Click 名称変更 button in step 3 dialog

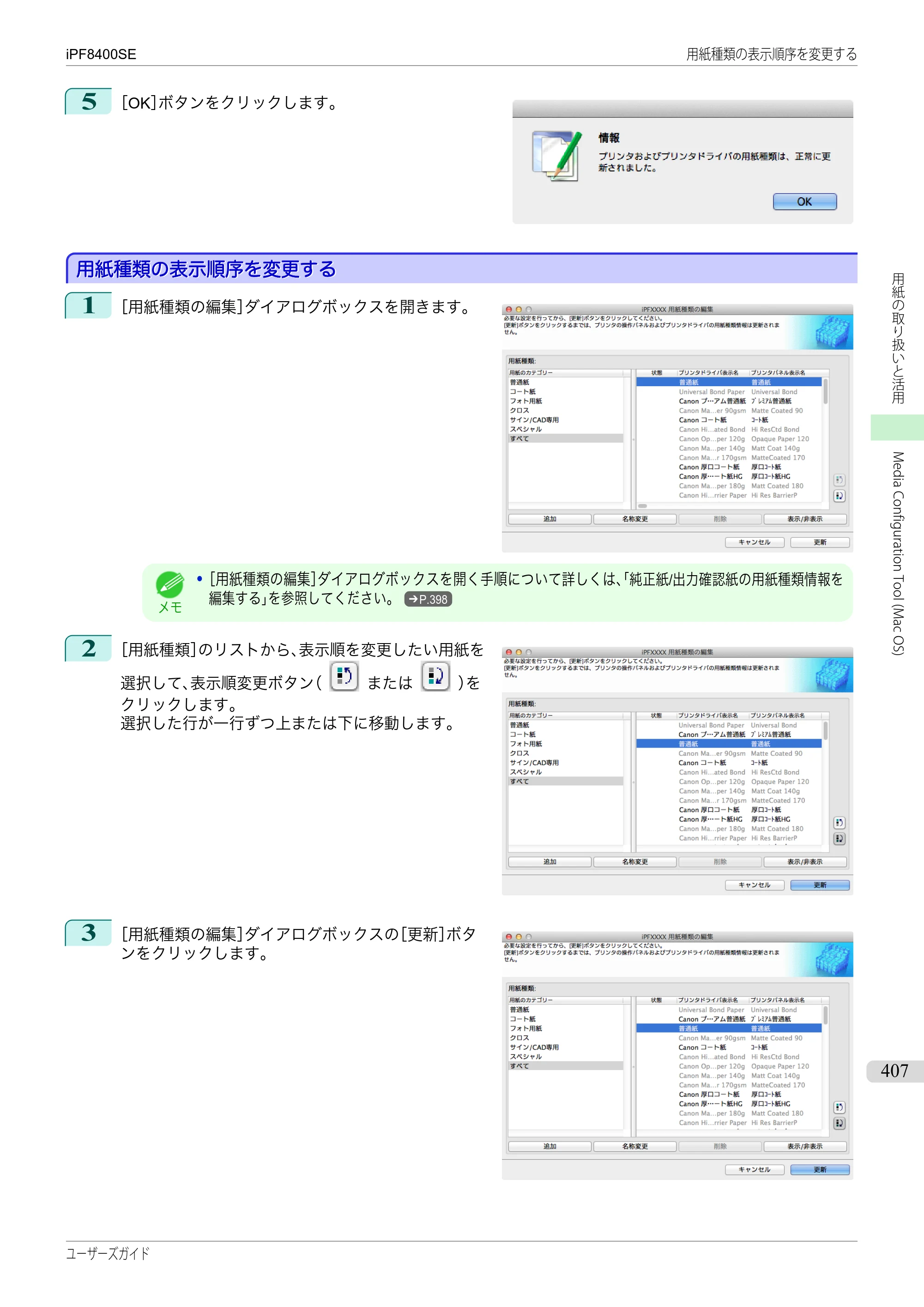[x=635, y=1147]
